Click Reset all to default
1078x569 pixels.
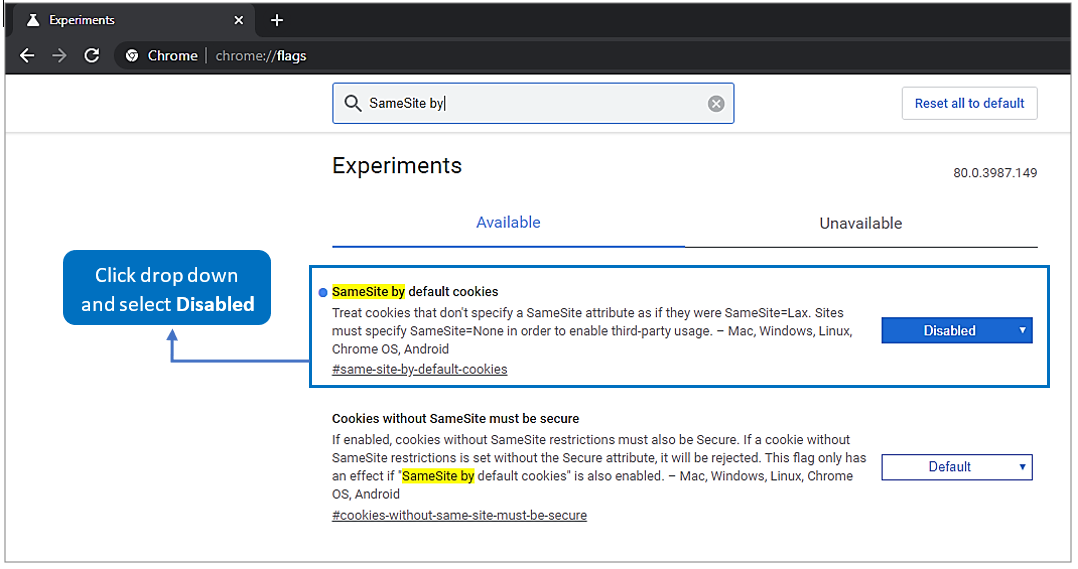coord(969,103)
